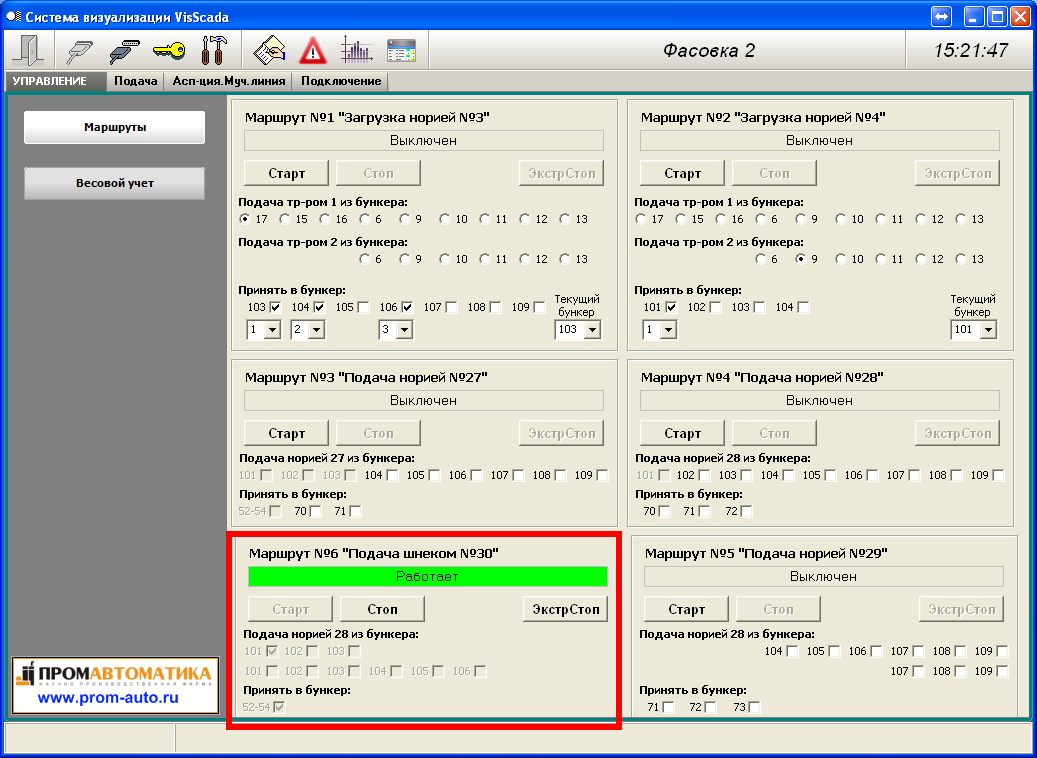The height and width of the screenshot is (758, 1037).
Task: Click the Весовой учет sidebar button
Action: coord(115,183)
